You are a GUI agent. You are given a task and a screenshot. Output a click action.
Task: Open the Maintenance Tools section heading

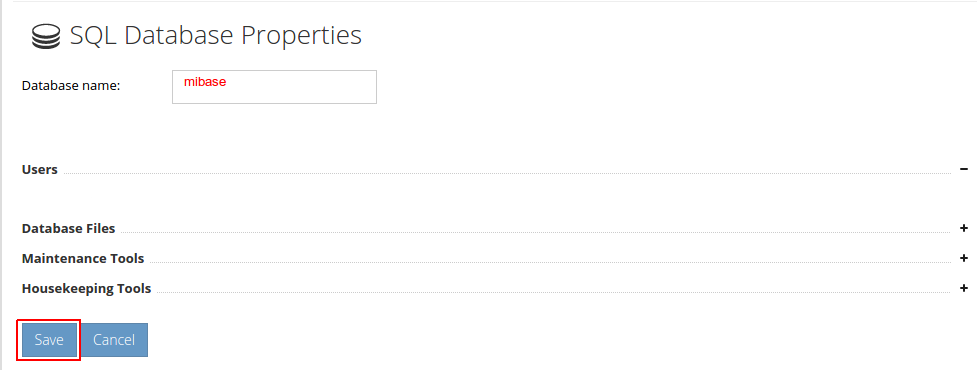tap(83, 258)
